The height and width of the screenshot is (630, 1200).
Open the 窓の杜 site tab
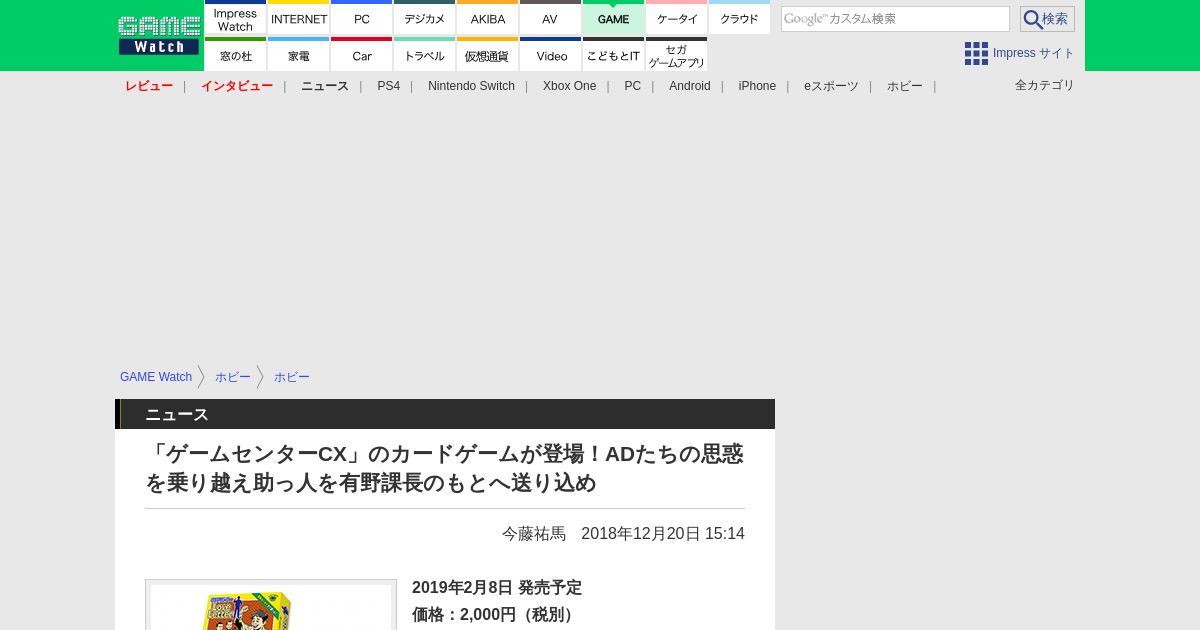point(235,54)
